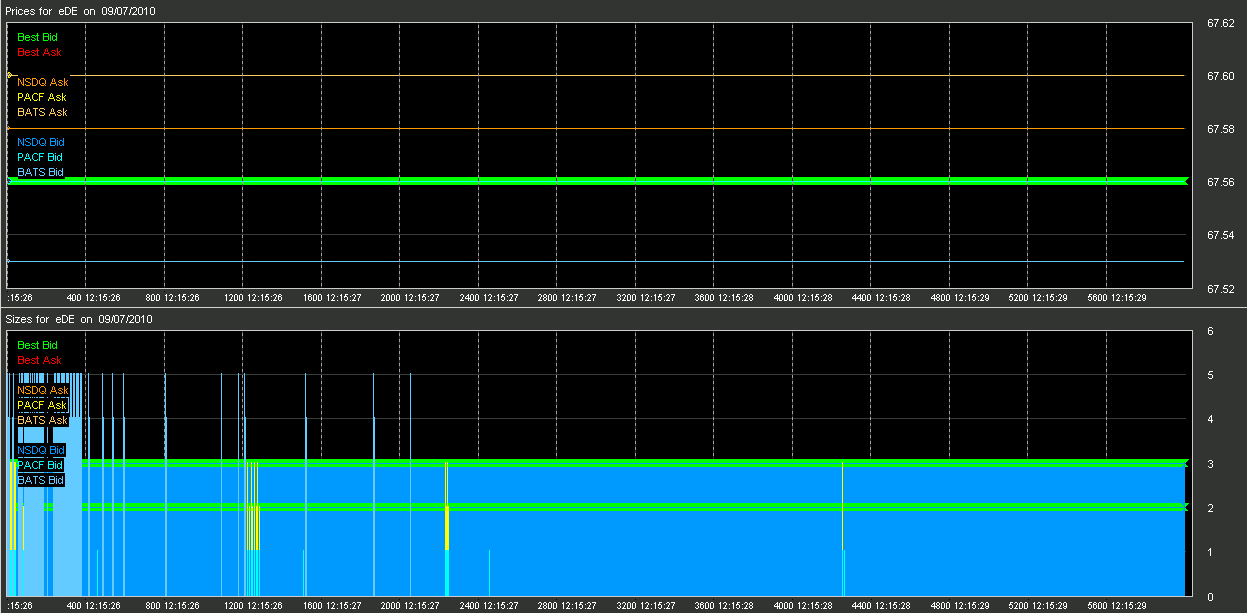Screen dimensions: 1247x613
Task: Click '5200 12:15:29' time label under Sizes chart
Action: pyautogui.click(x=1036, y=606)
